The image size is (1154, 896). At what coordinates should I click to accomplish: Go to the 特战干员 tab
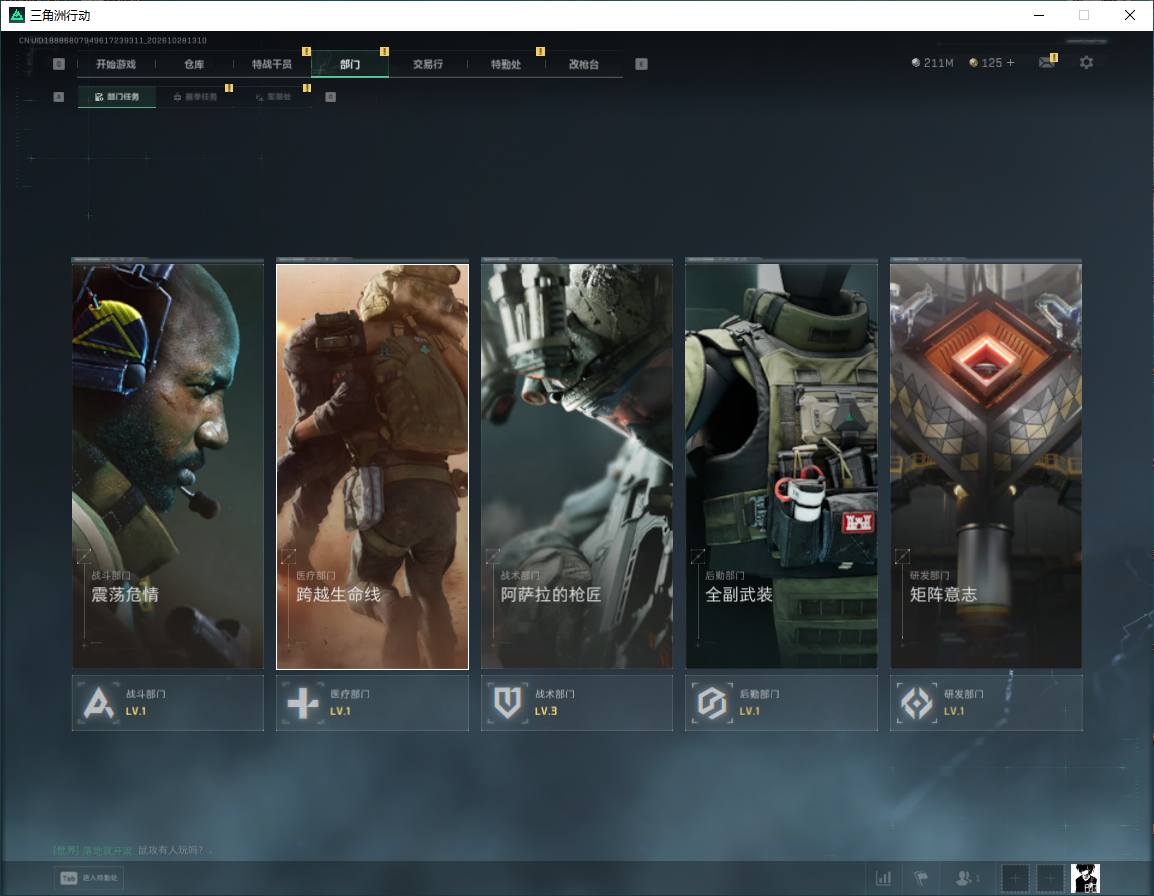(272, 64)
